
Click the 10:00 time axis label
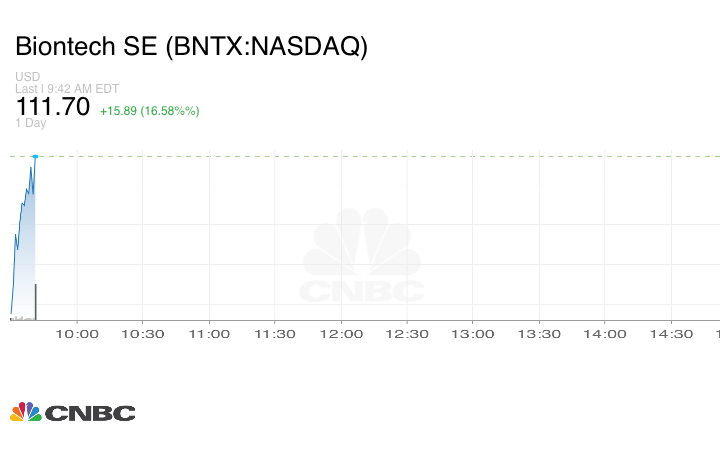[x=76, y=334]
